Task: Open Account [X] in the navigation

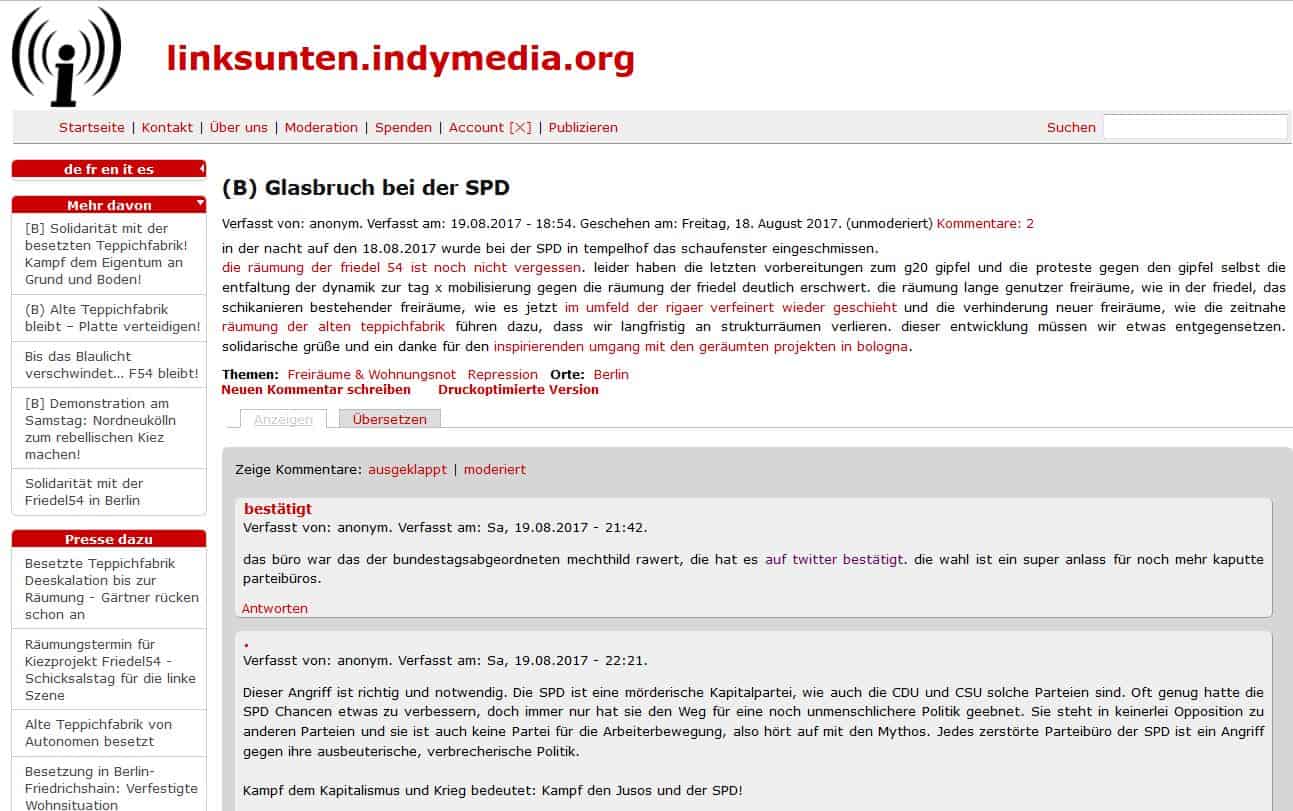Action: [x=490, y=127]
